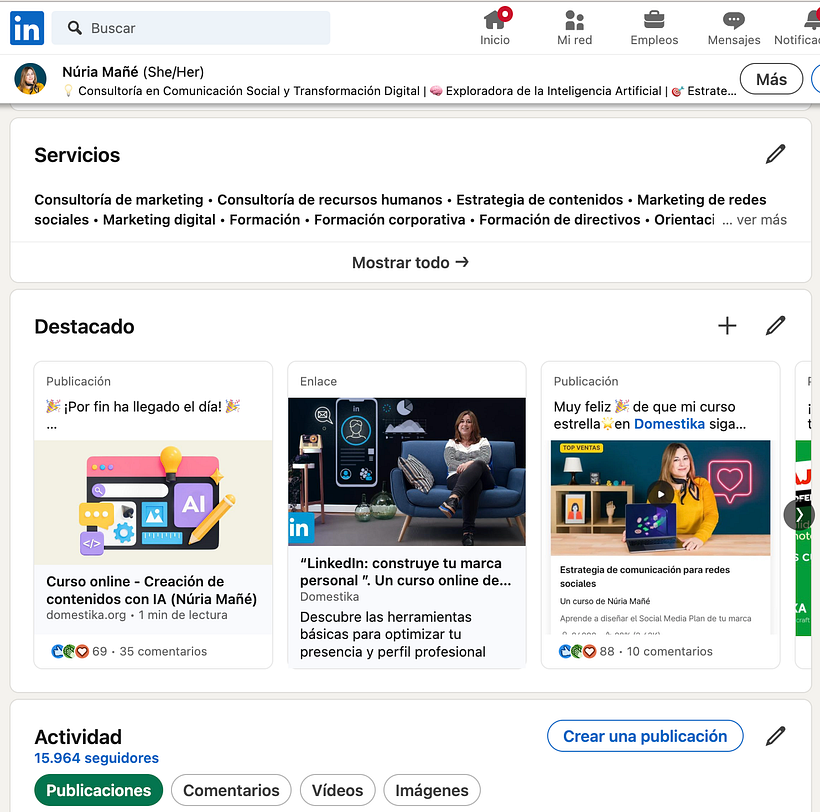Enable the Imágenes activity filter

[431, 790]
